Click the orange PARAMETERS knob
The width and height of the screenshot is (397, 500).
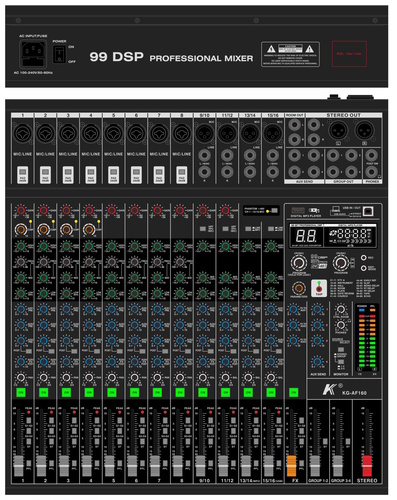(299, 288)
